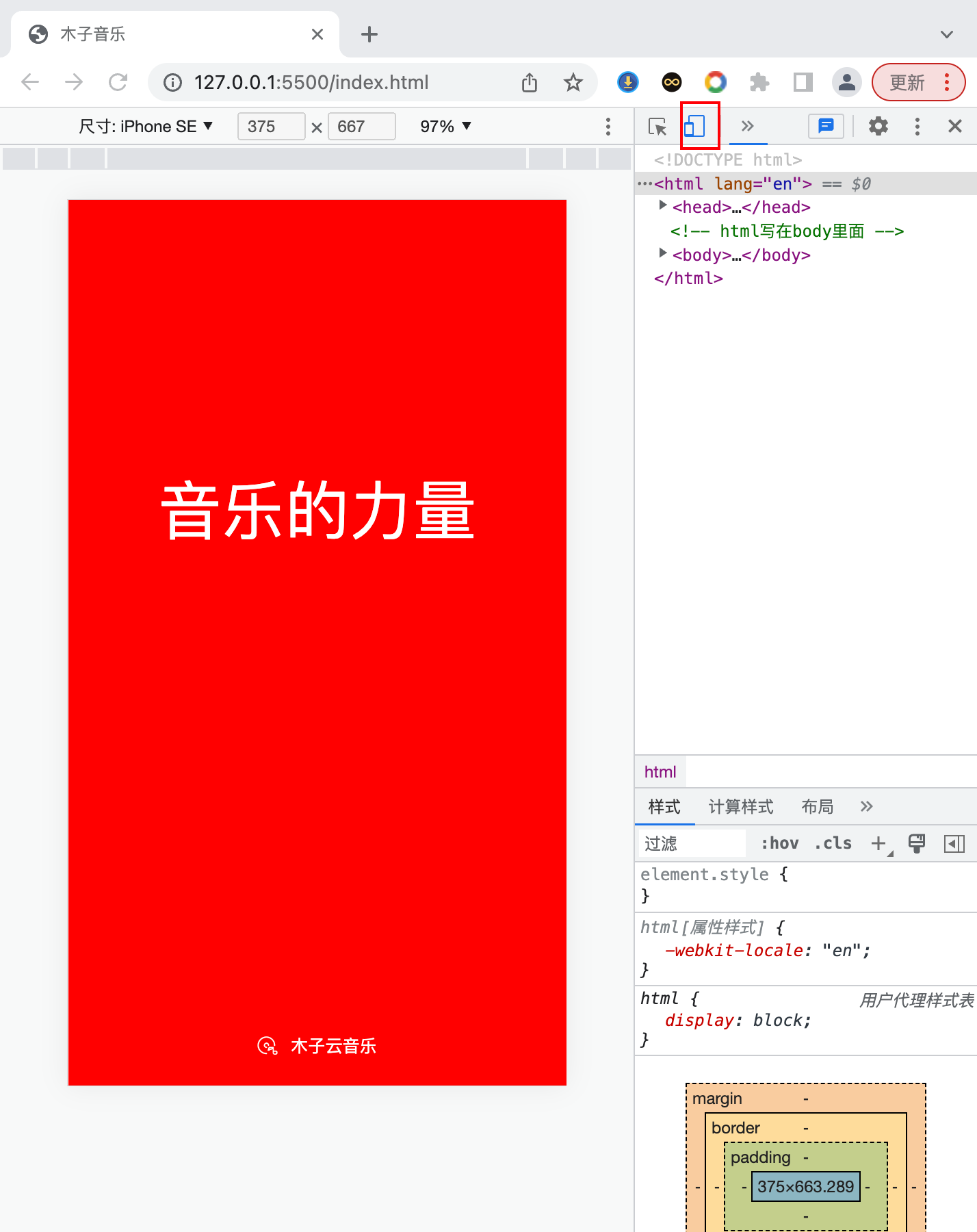The height and width of the screenshot is (1232, 977).
Task: Select the 木子音乐 browser tab
Action: [175, 34]
